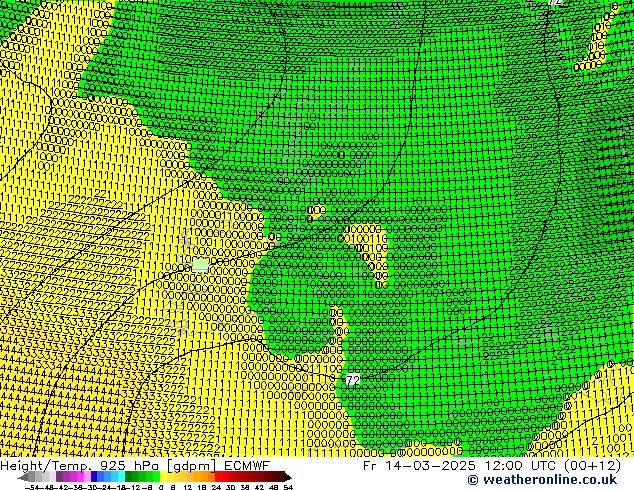Click the '24' legend scale value
Screen dimensions: 634x490
pyautogui.click(x=216, y=488)
